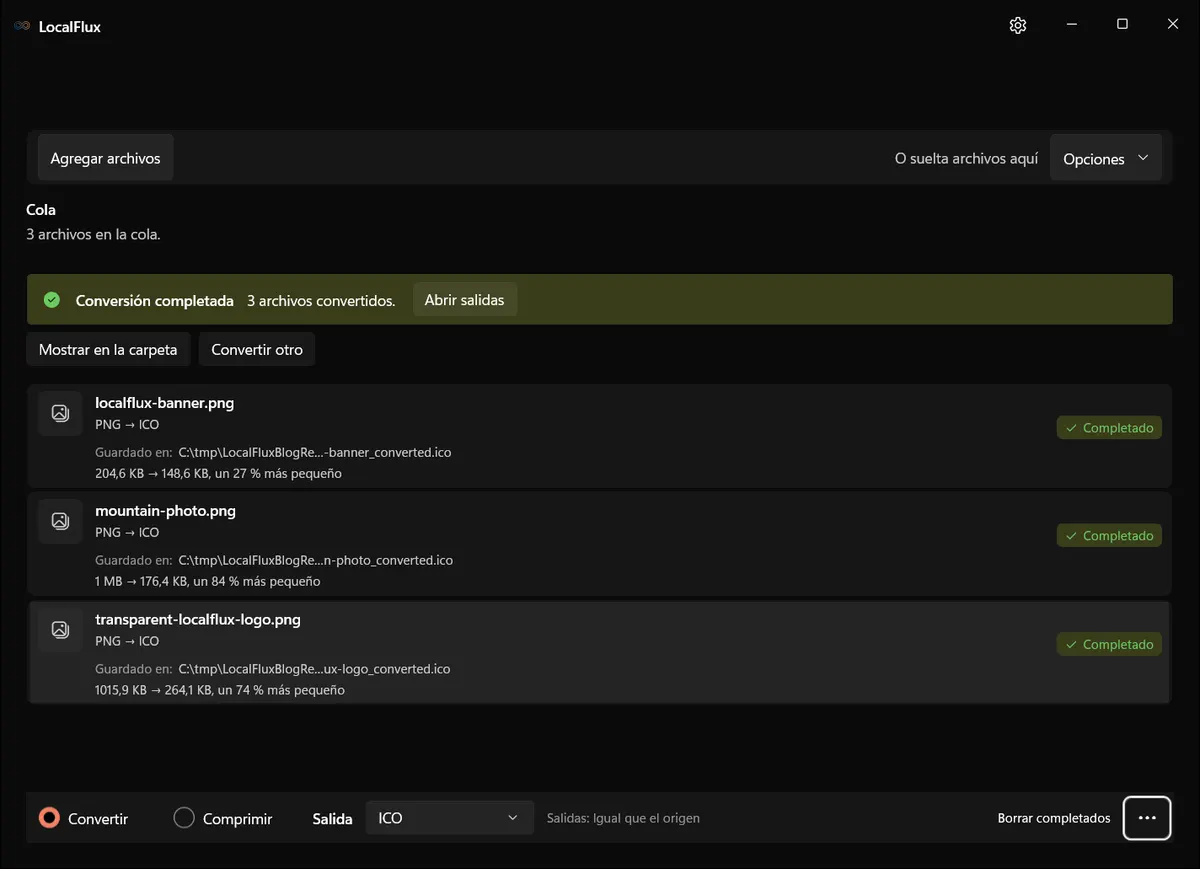Viewport: 1200px width, 869px height.
Task: Click Borrar completados
Action: [1054, 818]
